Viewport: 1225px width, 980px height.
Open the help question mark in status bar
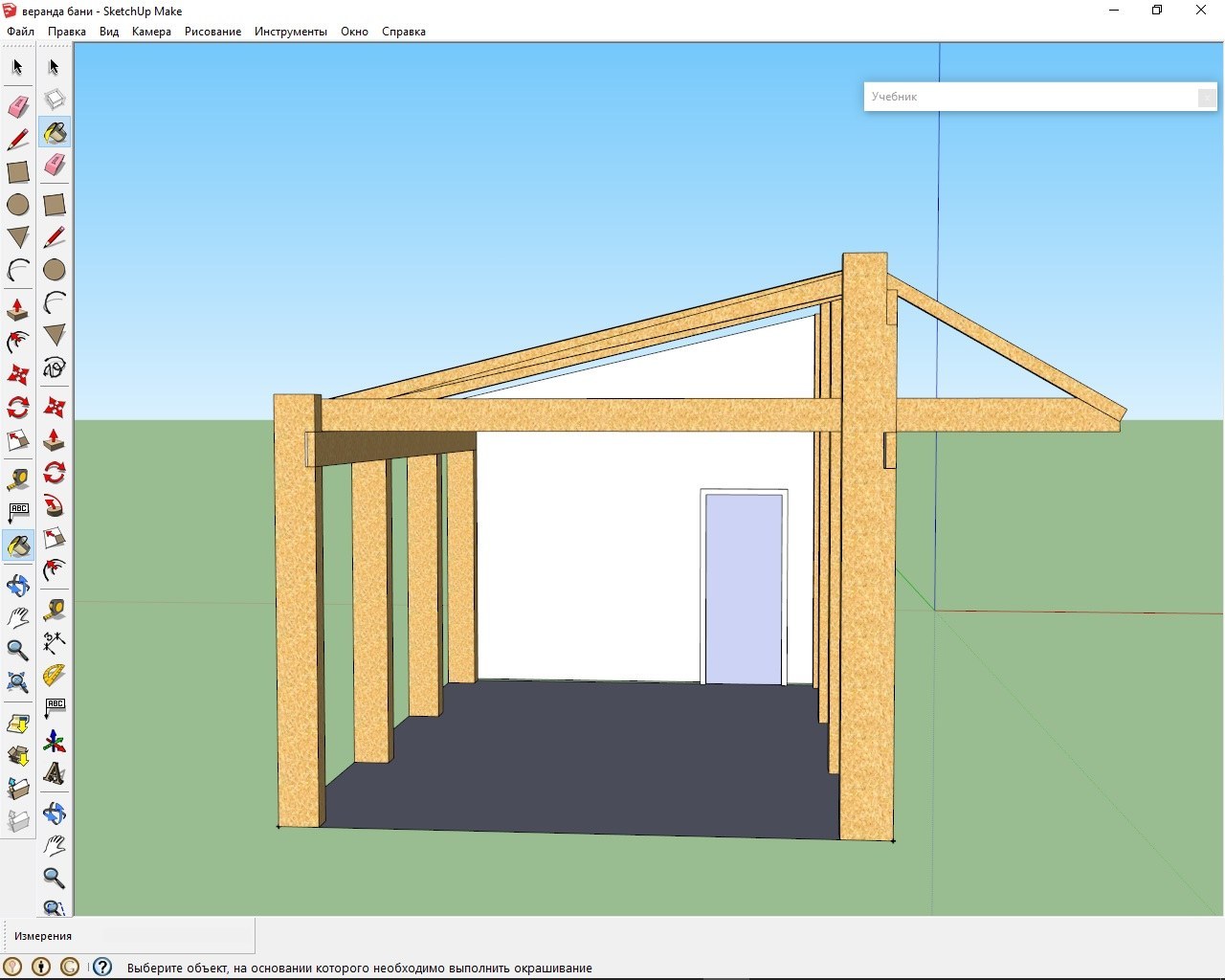(102, 968)
